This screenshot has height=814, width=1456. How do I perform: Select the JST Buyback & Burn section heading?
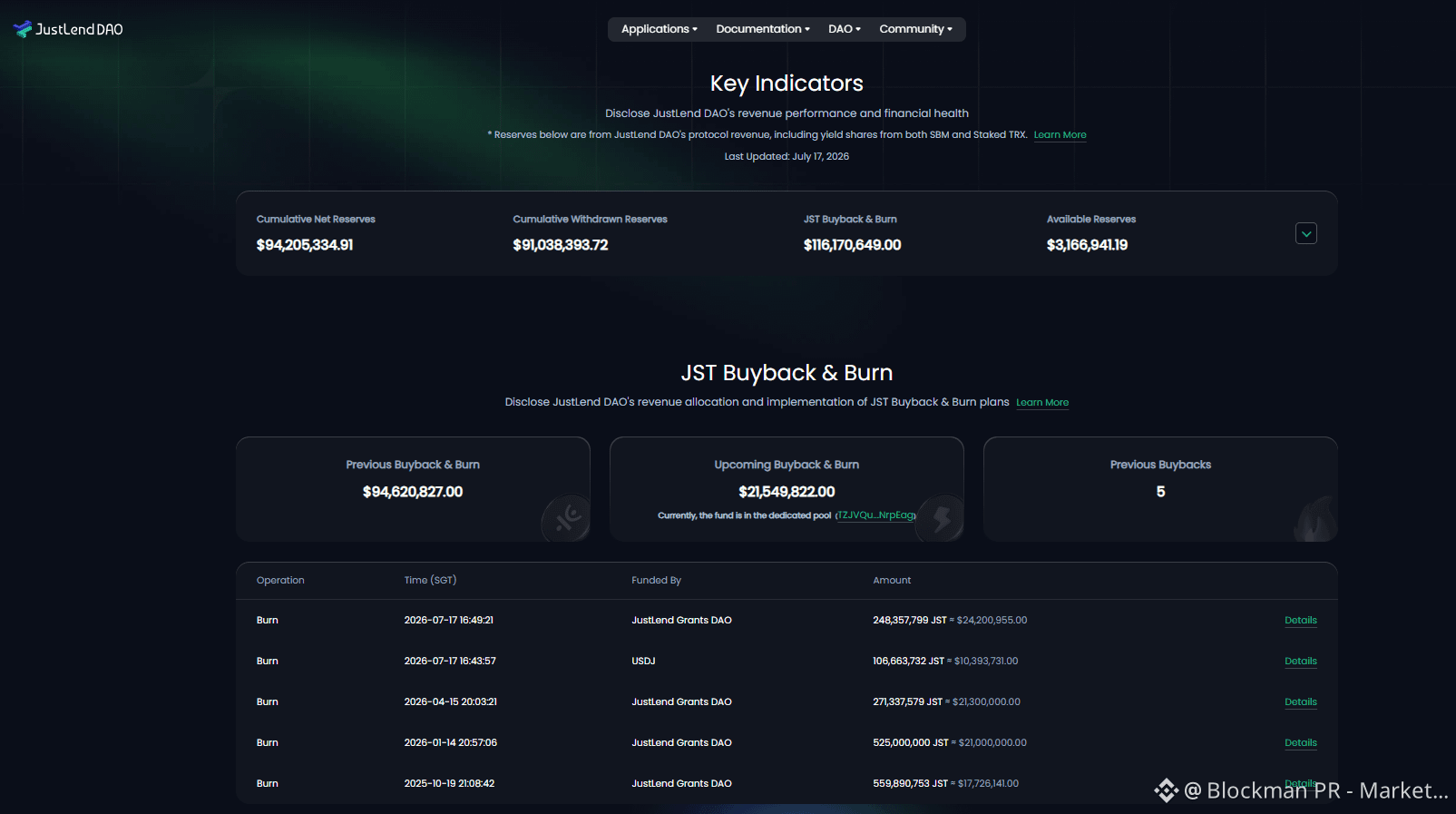pyautogui.click(x=787, y=373)
